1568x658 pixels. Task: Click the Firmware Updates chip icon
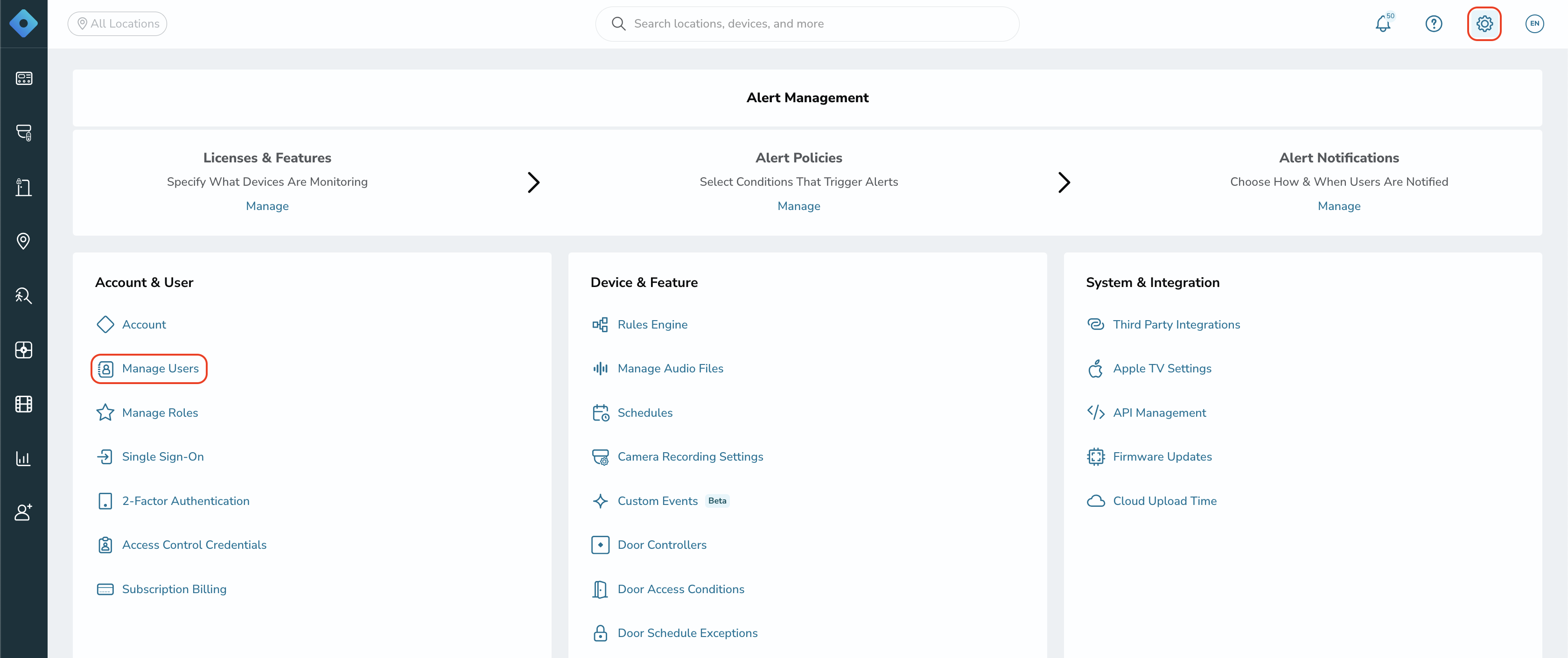pyautogui.click(x=1096, y=456)
